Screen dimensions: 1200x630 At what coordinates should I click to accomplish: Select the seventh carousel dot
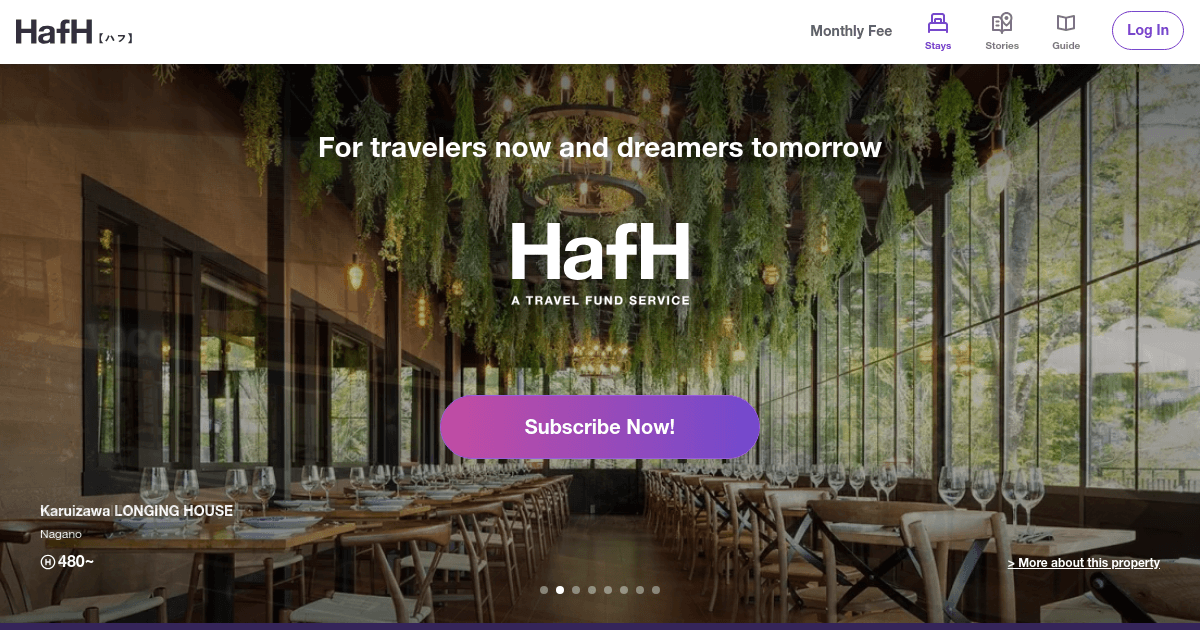(x=640, y=590)
